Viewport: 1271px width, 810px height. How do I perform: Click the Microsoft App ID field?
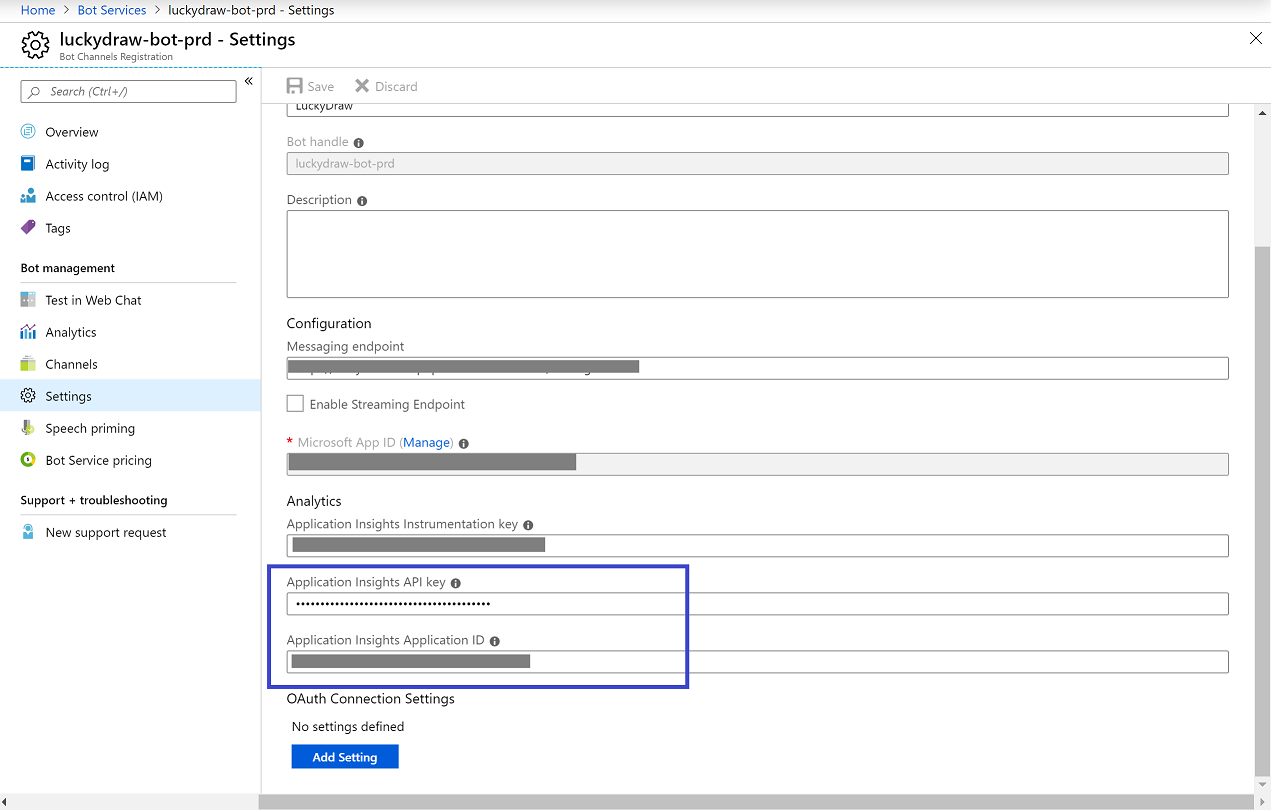pos(757,463)
